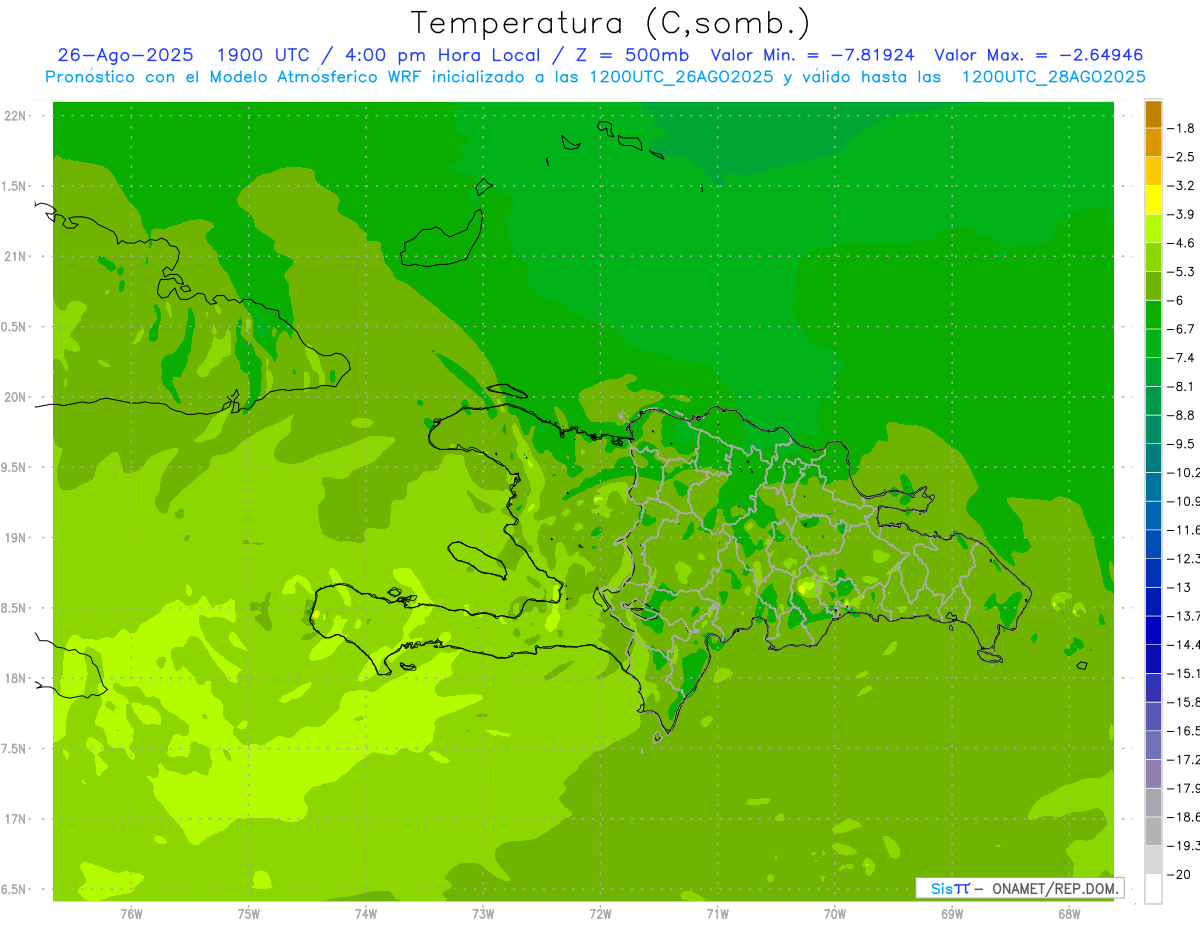Click the '20N' latitude label
1200x927 pixels.
[15, 397]
